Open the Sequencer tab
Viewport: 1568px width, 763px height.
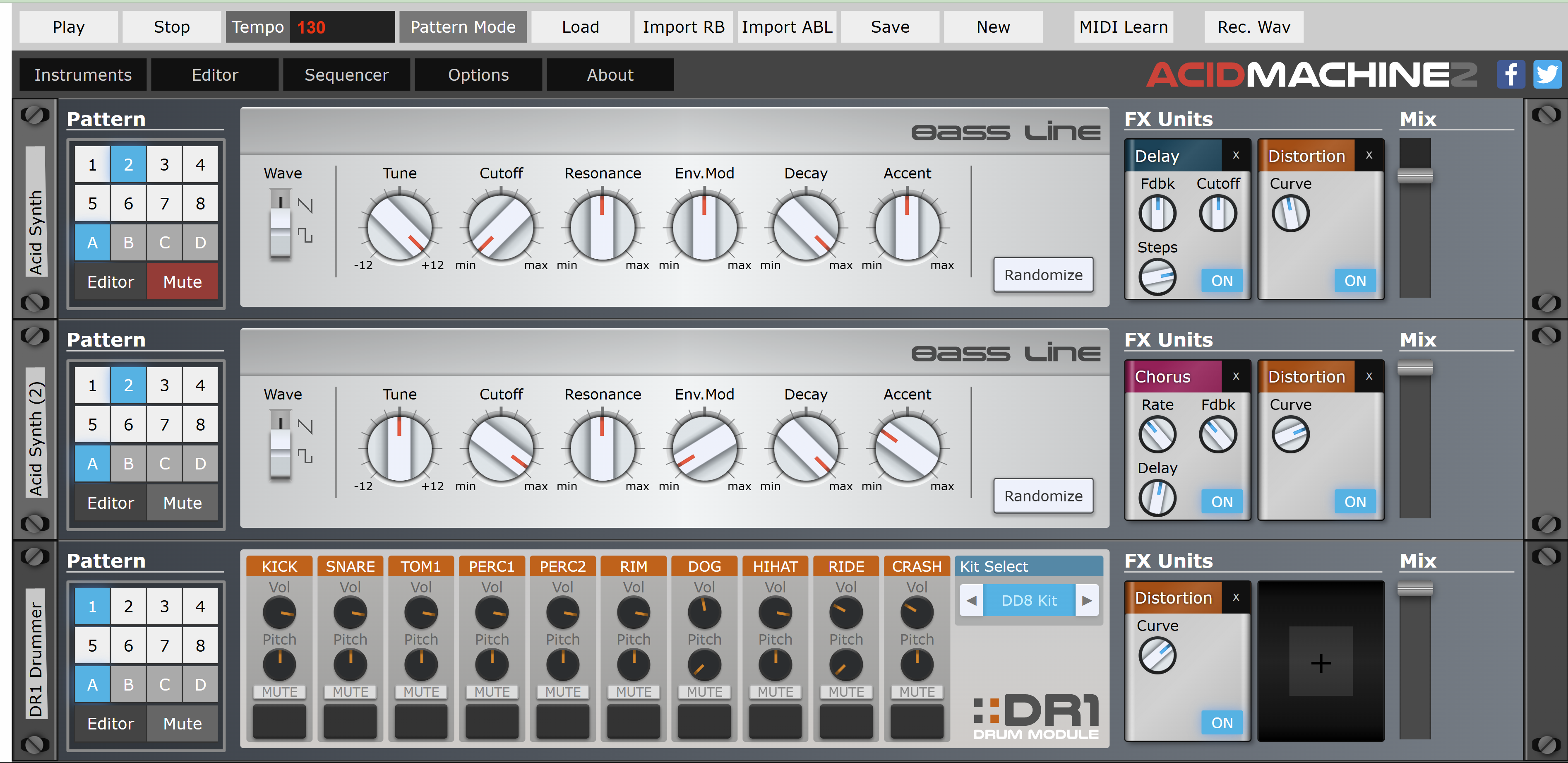tap(346, 75)
